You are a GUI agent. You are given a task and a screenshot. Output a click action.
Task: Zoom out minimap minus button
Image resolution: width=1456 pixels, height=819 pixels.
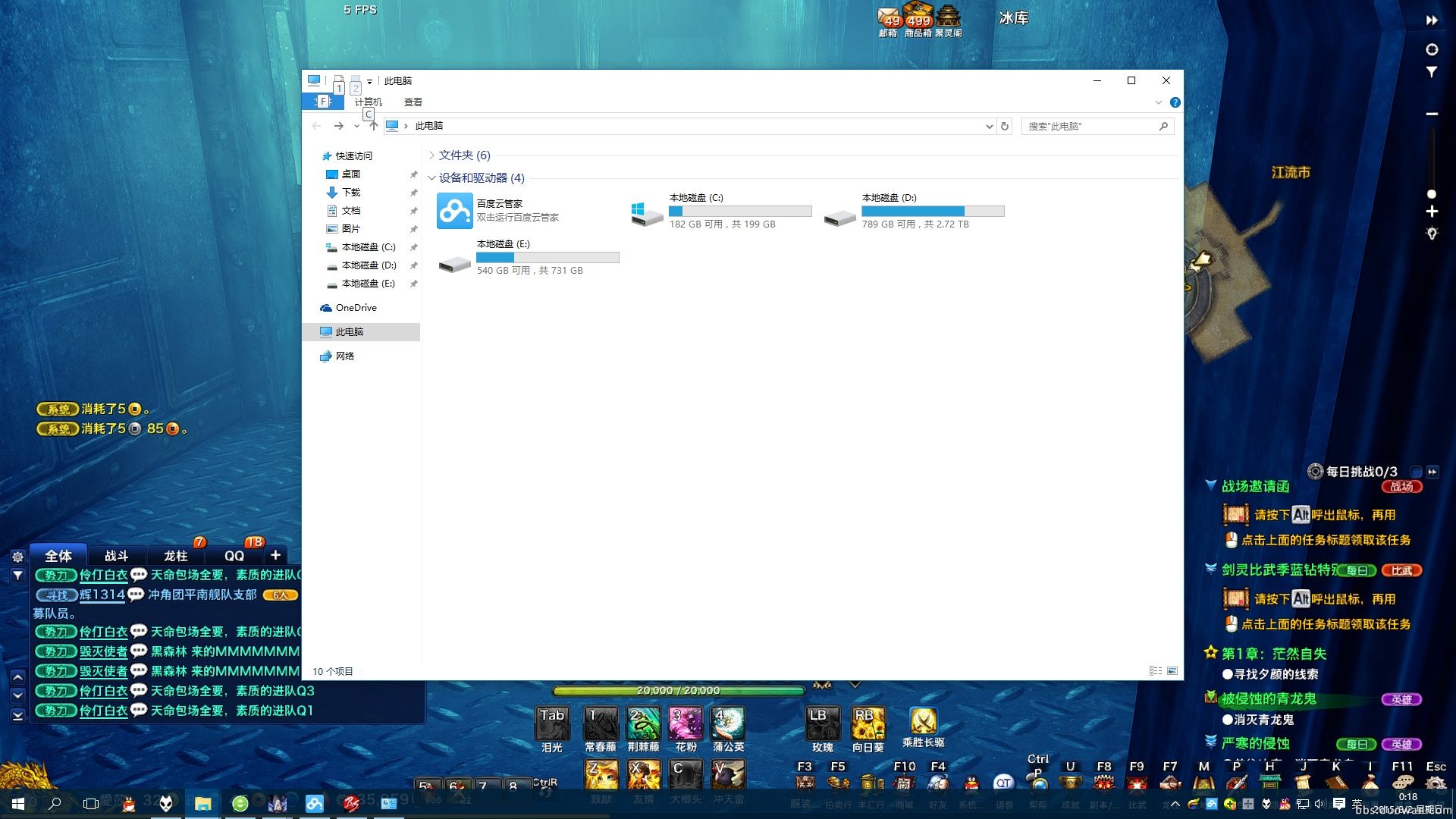[x=1432, y=114]
